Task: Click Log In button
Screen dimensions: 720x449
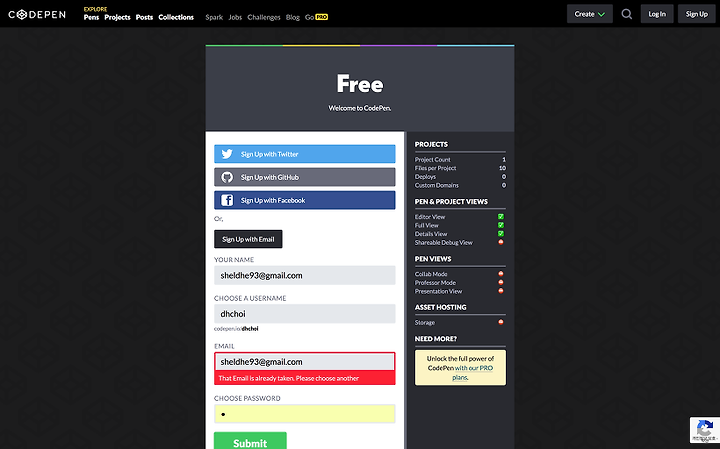Action: coord(657,14)
